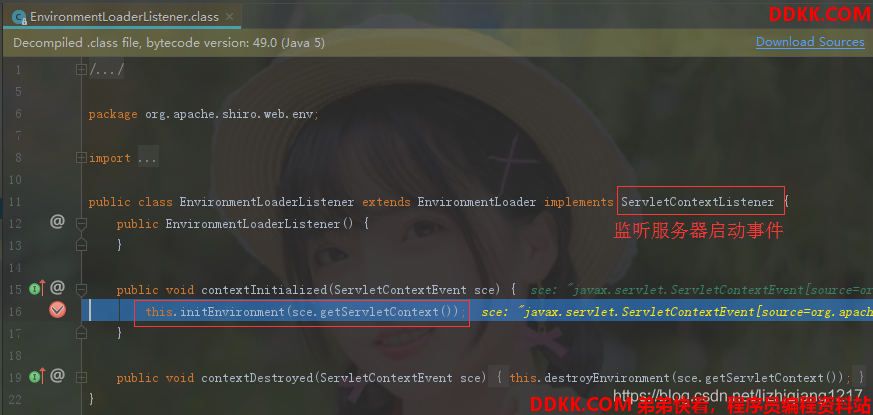873x415 pixels.
Task: Click the @ annotation marker on line 19
Action: 57,376
